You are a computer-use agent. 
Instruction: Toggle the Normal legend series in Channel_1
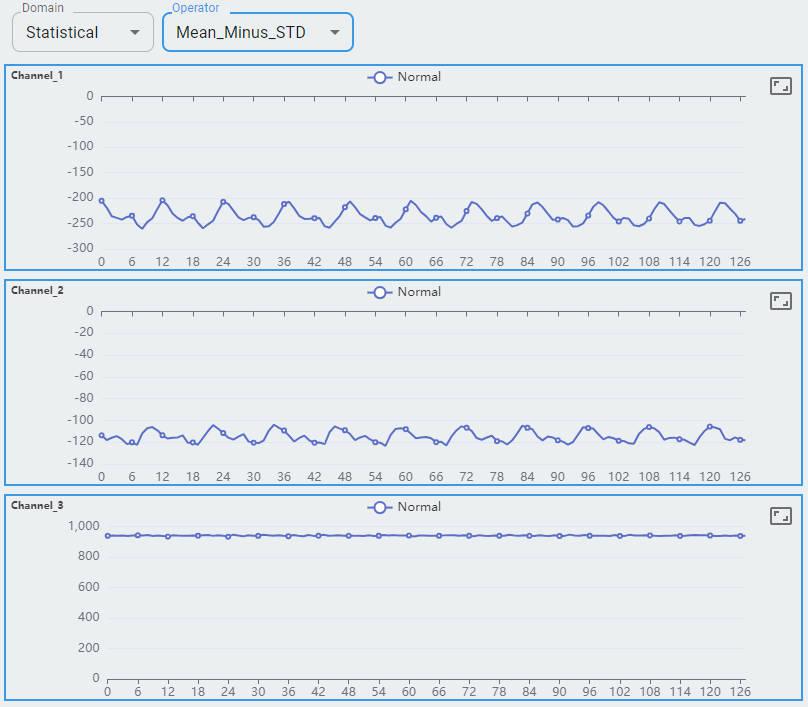404,77
